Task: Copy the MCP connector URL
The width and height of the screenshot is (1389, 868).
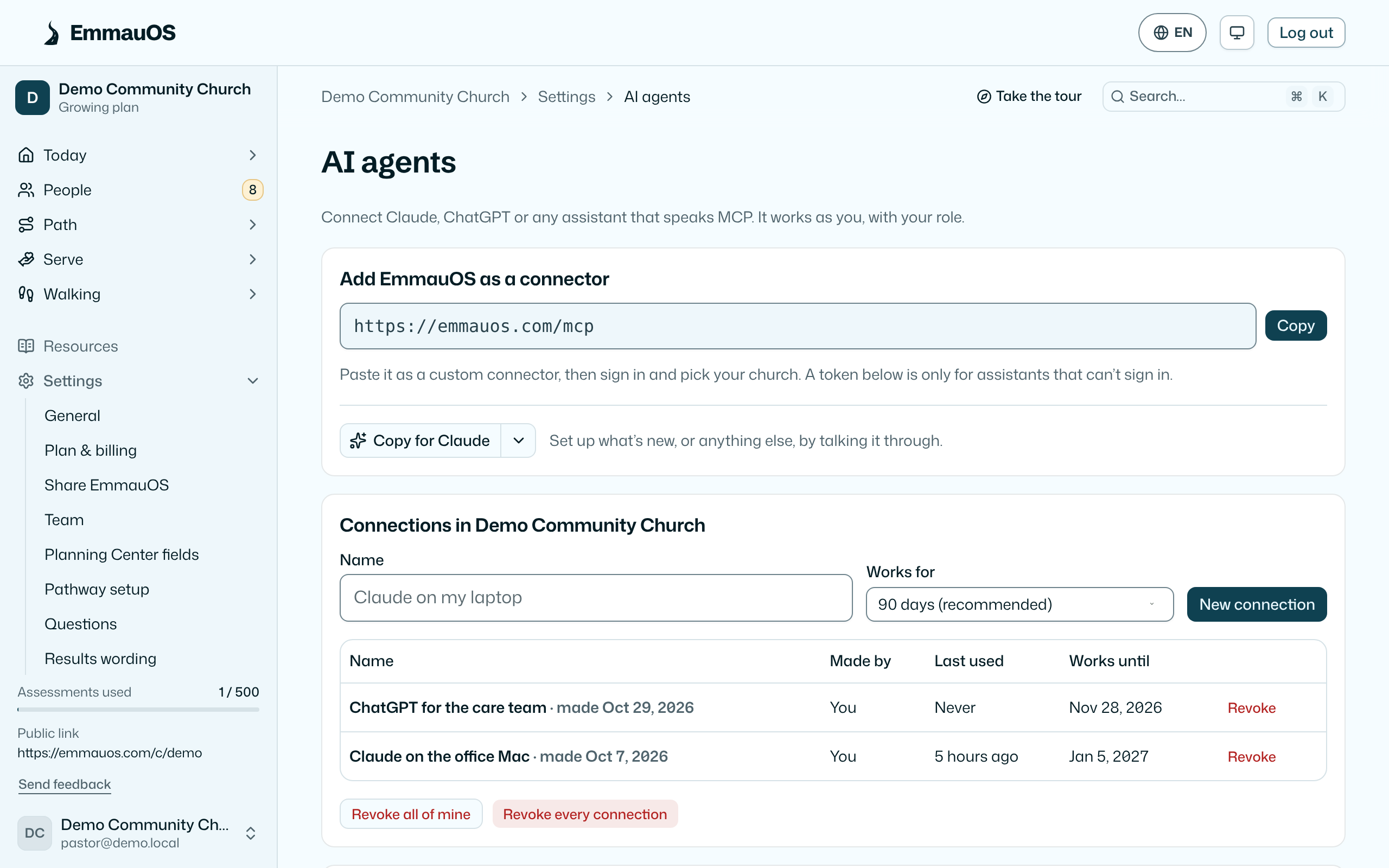Action: click(x=1296, y=325)
